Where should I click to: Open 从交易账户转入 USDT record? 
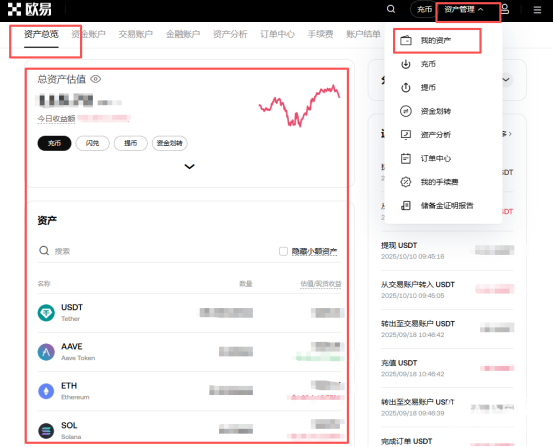pyautogui.click(x=447, y=290)
